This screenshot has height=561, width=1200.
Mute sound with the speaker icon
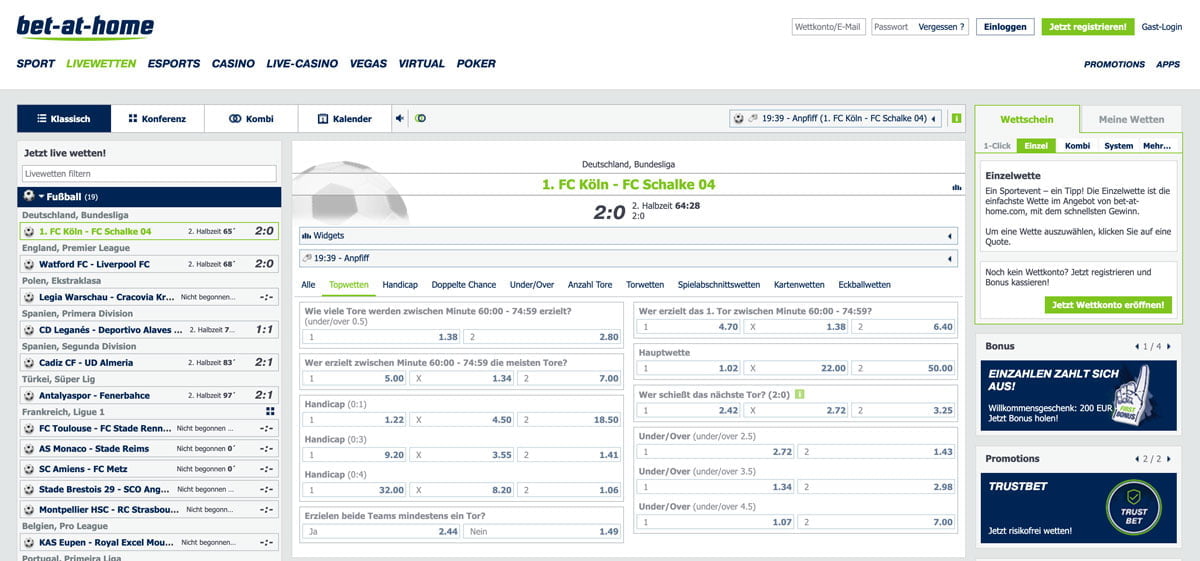point(400,118)
